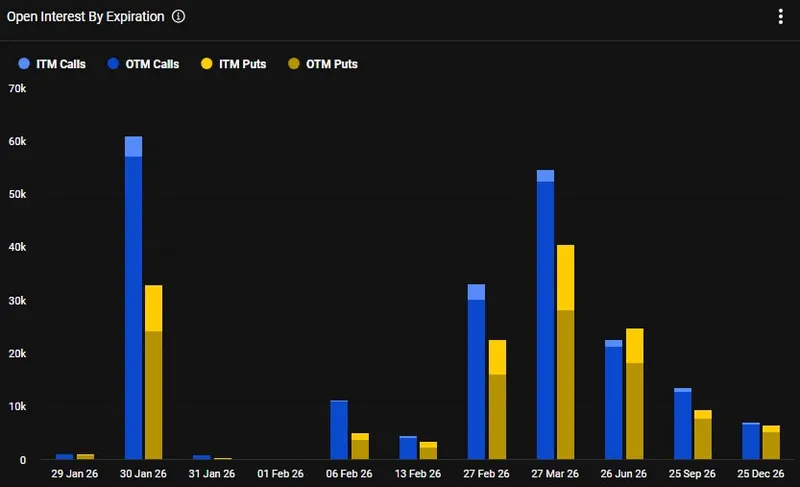Click the 06 Feb 26 blue calls bar
This screenshot has width=800, height=487.
click(x=339, y=430)
